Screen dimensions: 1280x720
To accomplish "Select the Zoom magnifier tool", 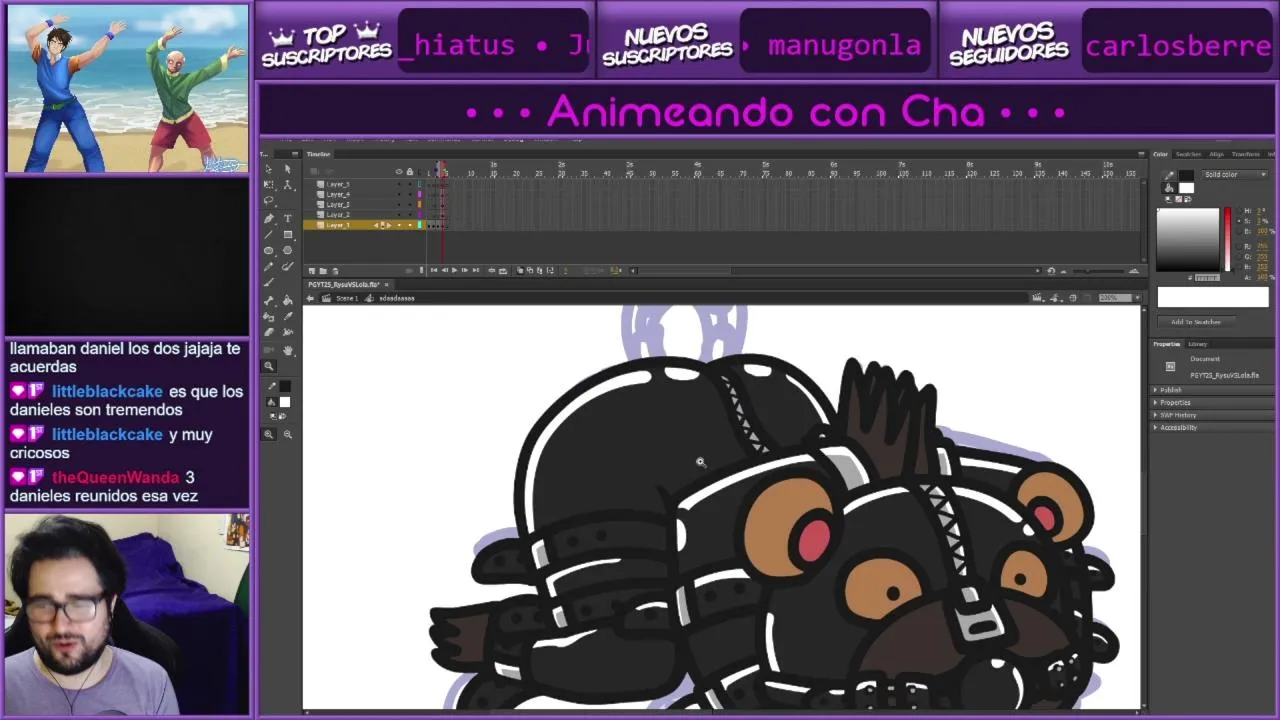I will (x=269, y=366).
